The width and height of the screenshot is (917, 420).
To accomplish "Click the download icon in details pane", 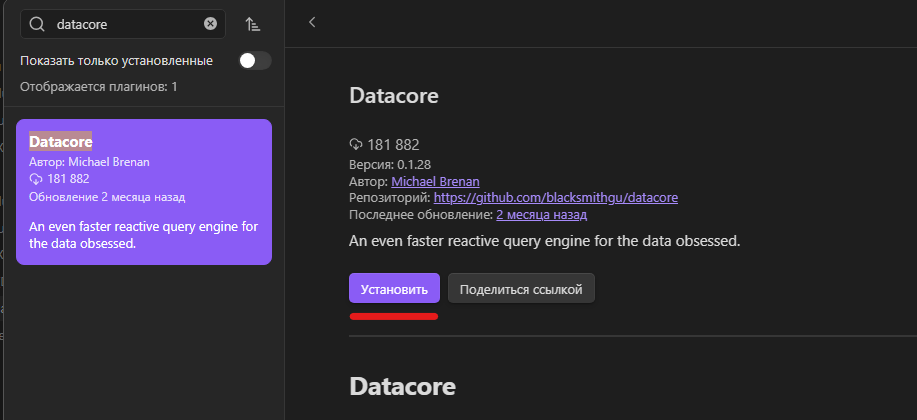I will (356, 144).
